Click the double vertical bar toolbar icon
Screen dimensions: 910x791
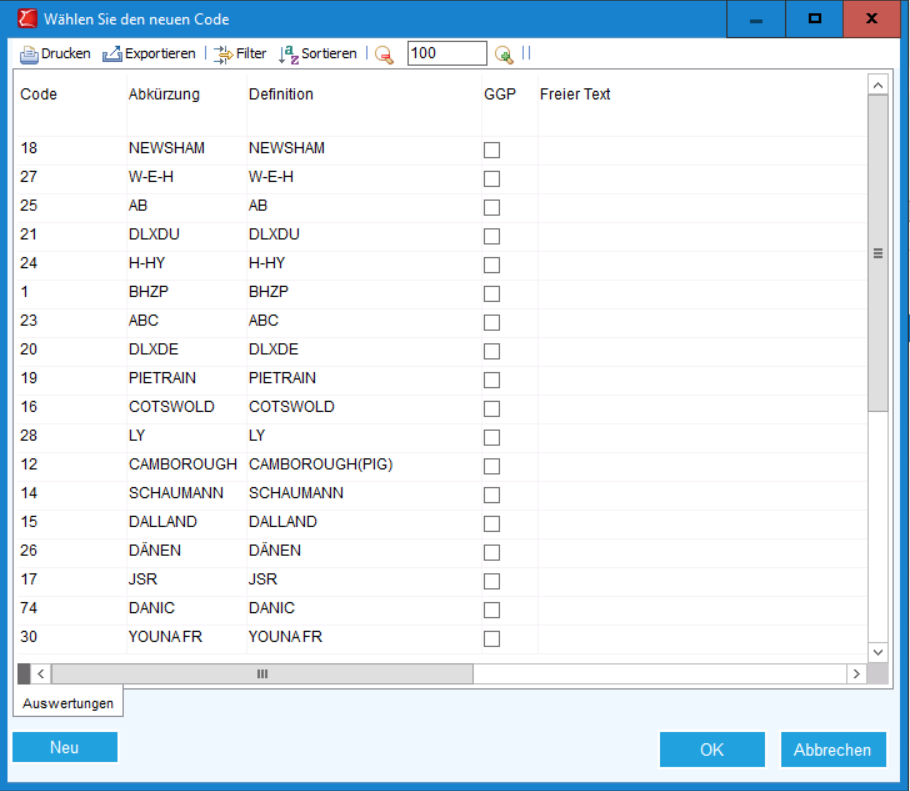pos(526,53)
